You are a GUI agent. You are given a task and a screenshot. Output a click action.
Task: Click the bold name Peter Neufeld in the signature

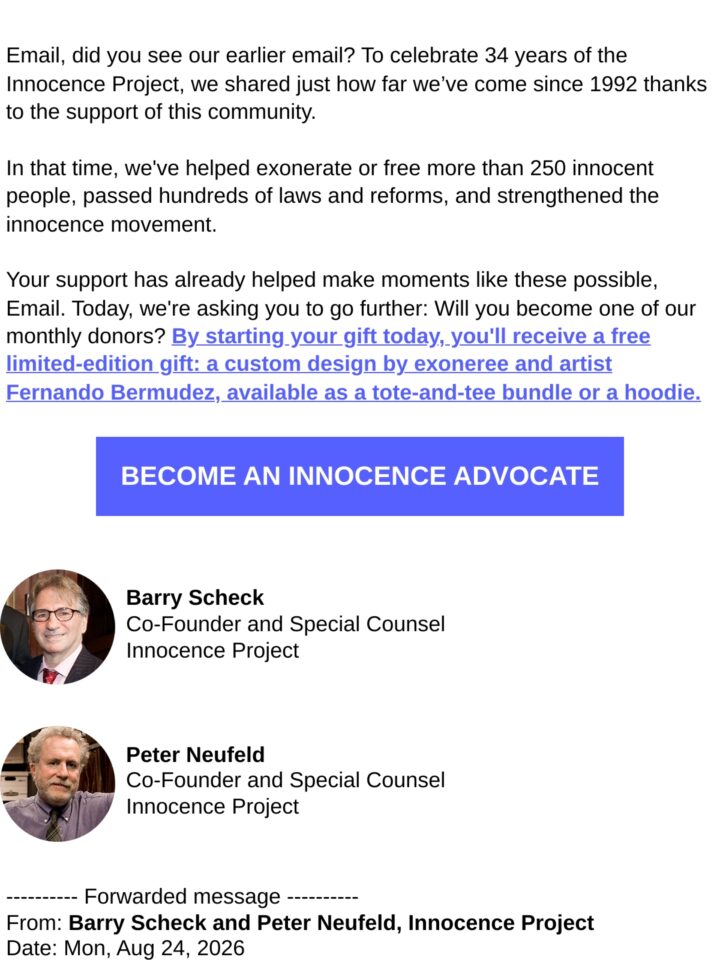pos(195,754)
